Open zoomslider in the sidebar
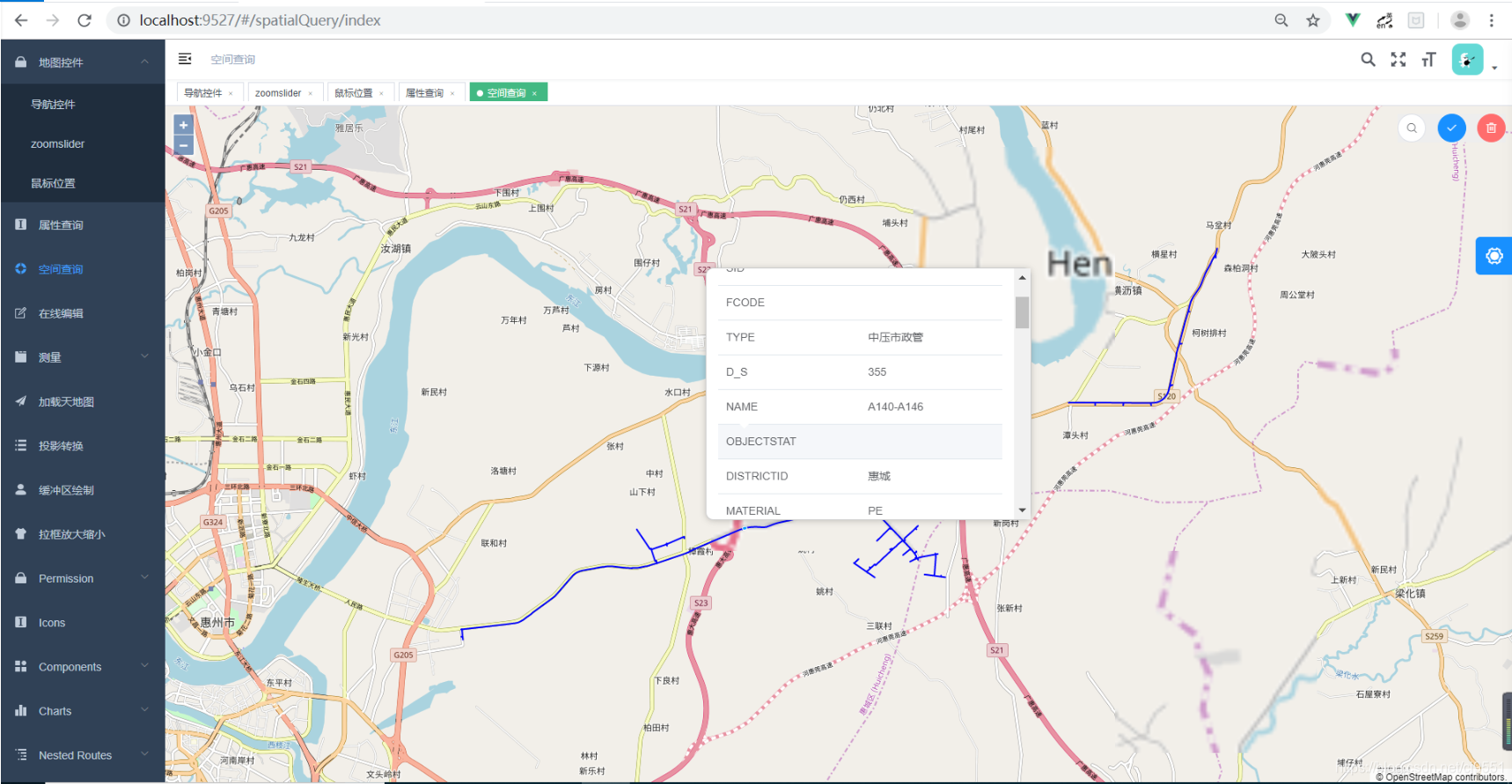 pos(83,143)
